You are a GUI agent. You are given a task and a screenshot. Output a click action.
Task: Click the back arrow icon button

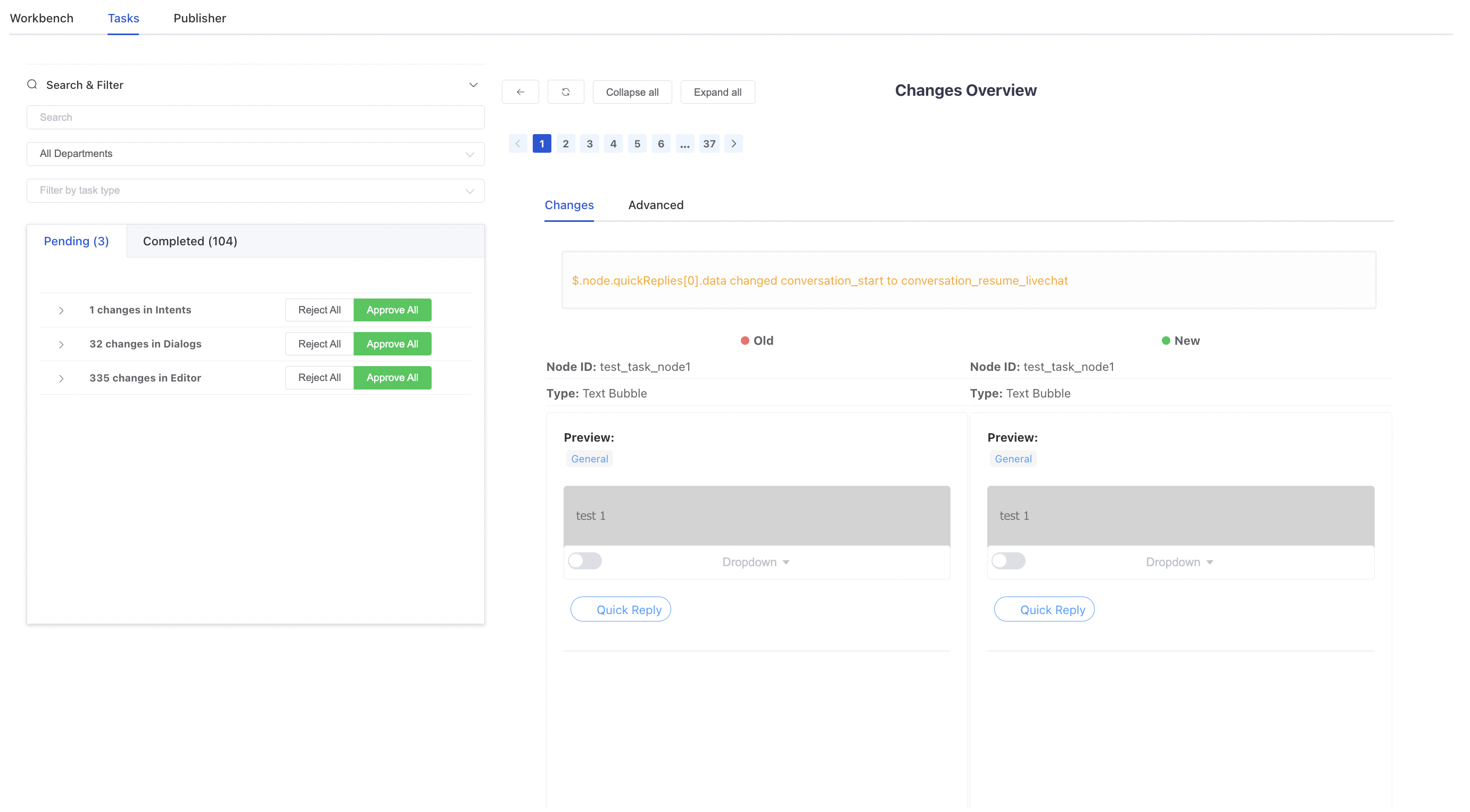point(520,92)
